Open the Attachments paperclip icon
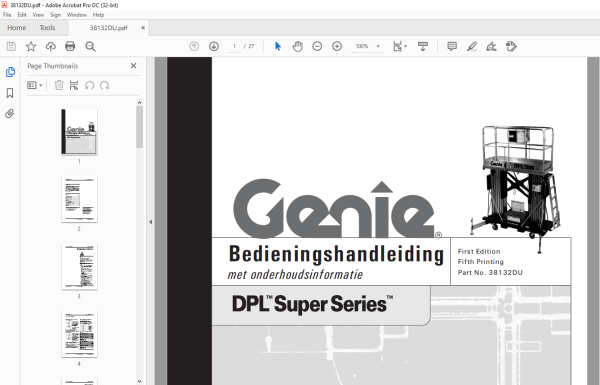Viewport: 600px width, 385px height. pyautogui.click(x=10, y=113)
